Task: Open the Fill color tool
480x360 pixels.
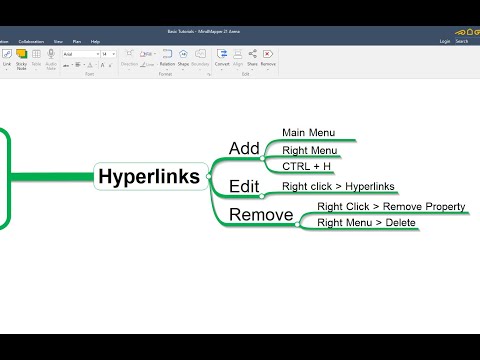Action: click(146, 54)
